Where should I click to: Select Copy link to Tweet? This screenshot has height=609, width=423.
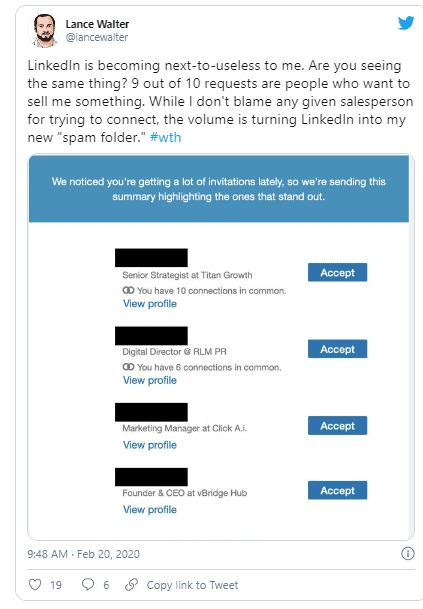pos(192,585)
